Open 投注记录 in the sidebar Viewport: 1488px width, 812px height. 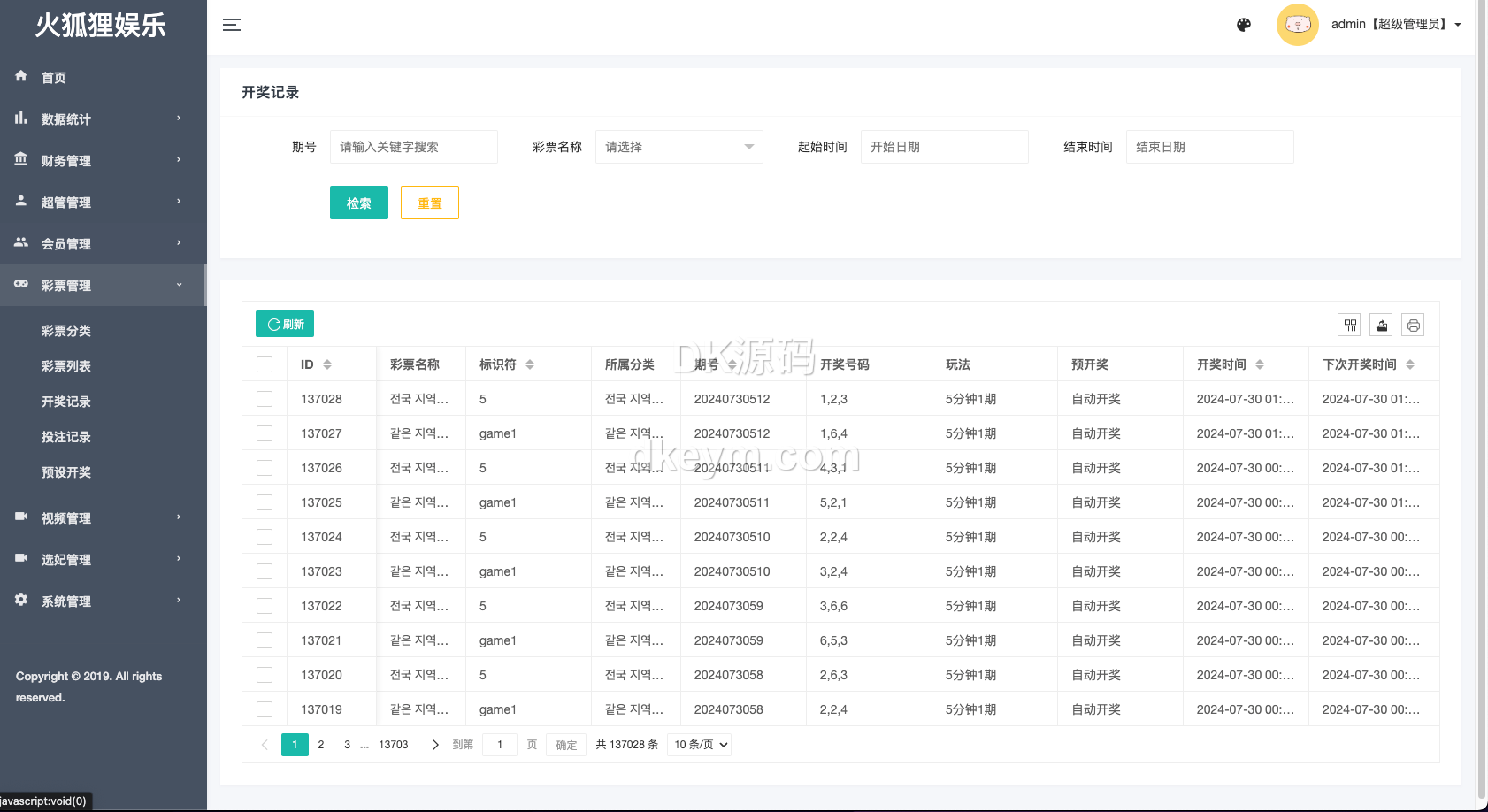tap(66, 437)
